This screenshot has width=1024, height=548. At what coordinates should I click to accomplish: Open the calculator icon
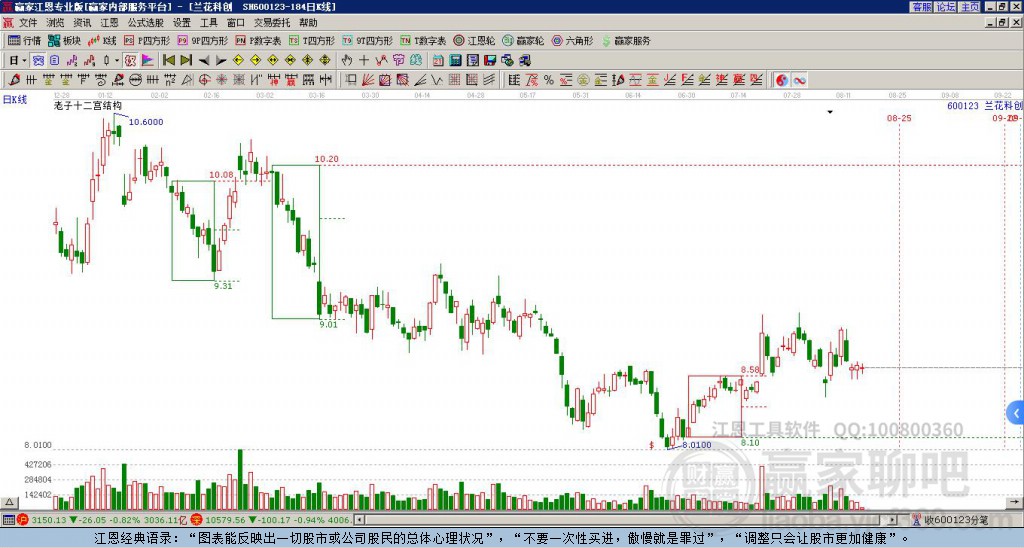455,61
